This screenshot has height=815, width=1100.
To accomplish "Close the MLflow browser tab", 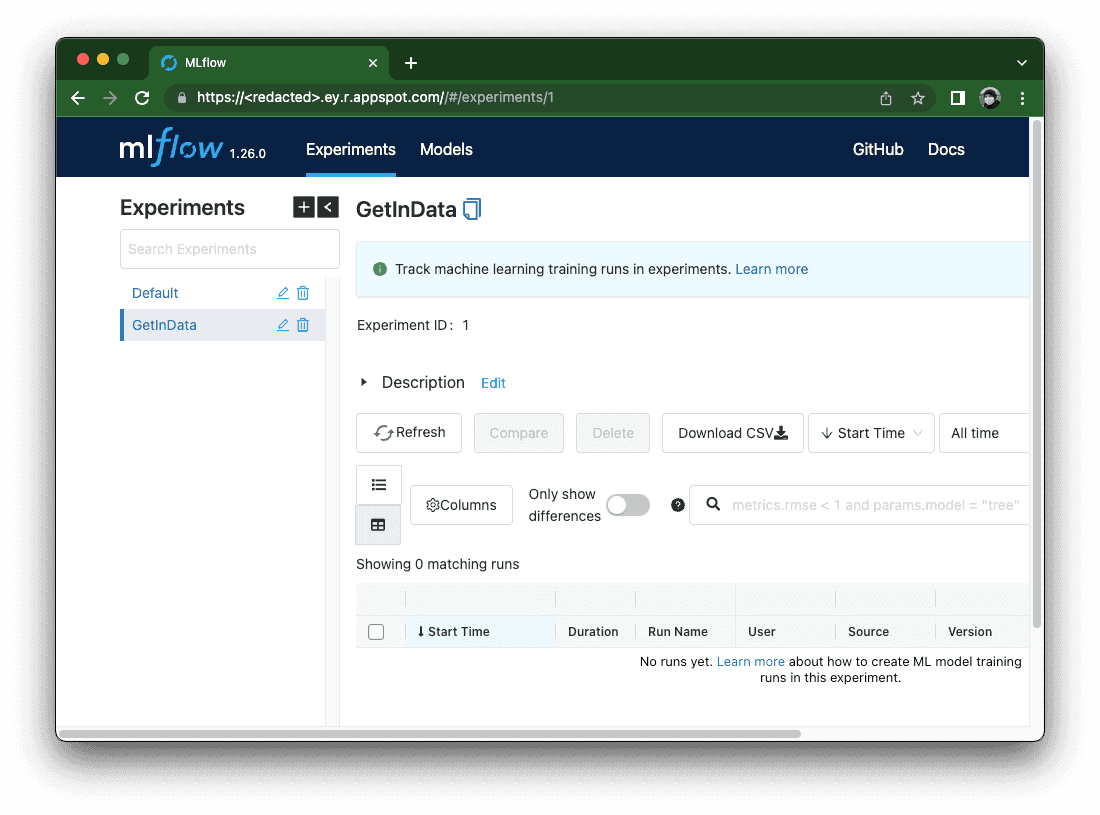I will 373,63.
